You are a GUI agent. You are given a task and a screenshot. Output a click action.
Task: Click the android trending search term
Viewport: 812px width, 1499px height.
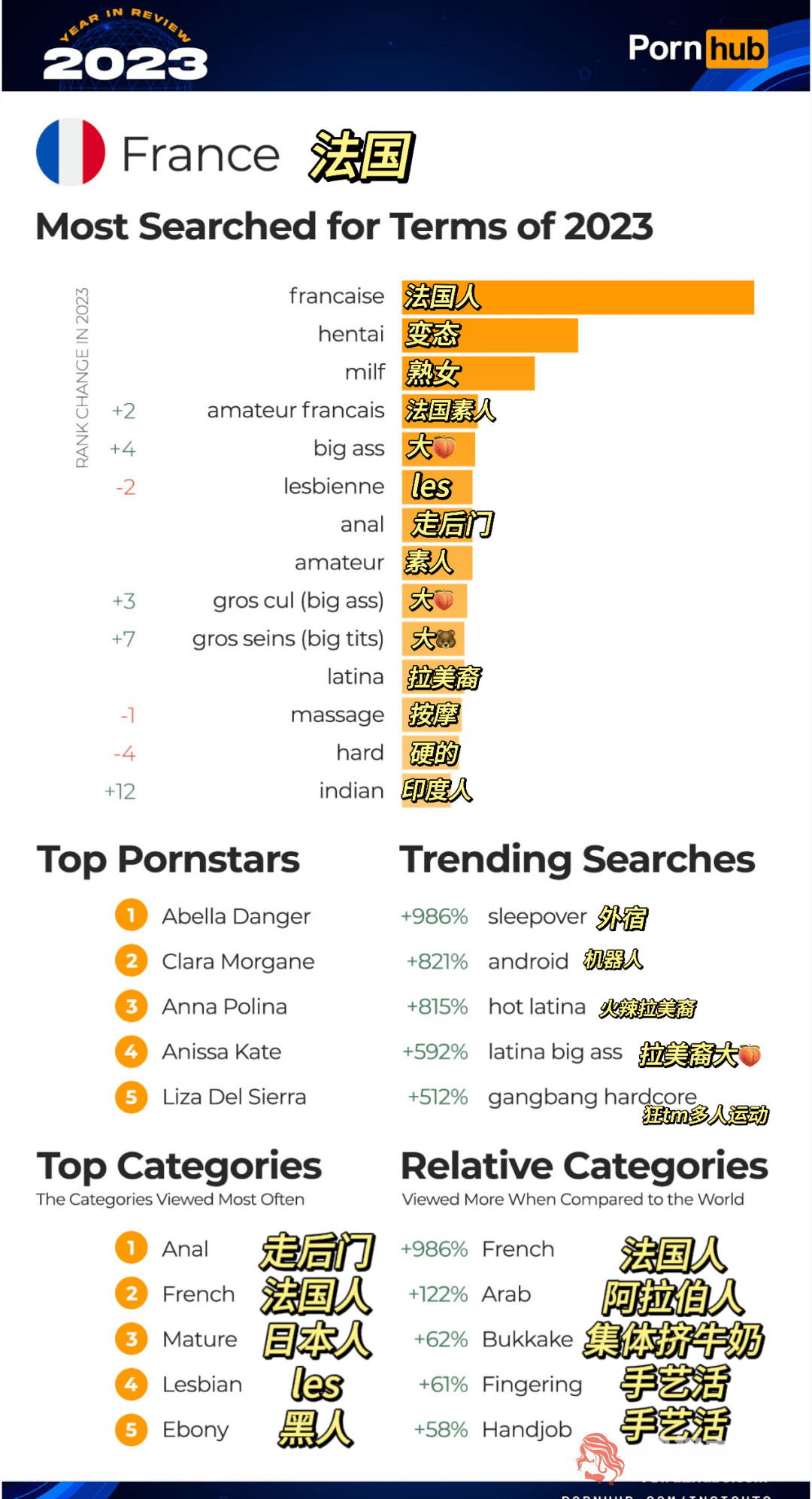pos(528,961)
